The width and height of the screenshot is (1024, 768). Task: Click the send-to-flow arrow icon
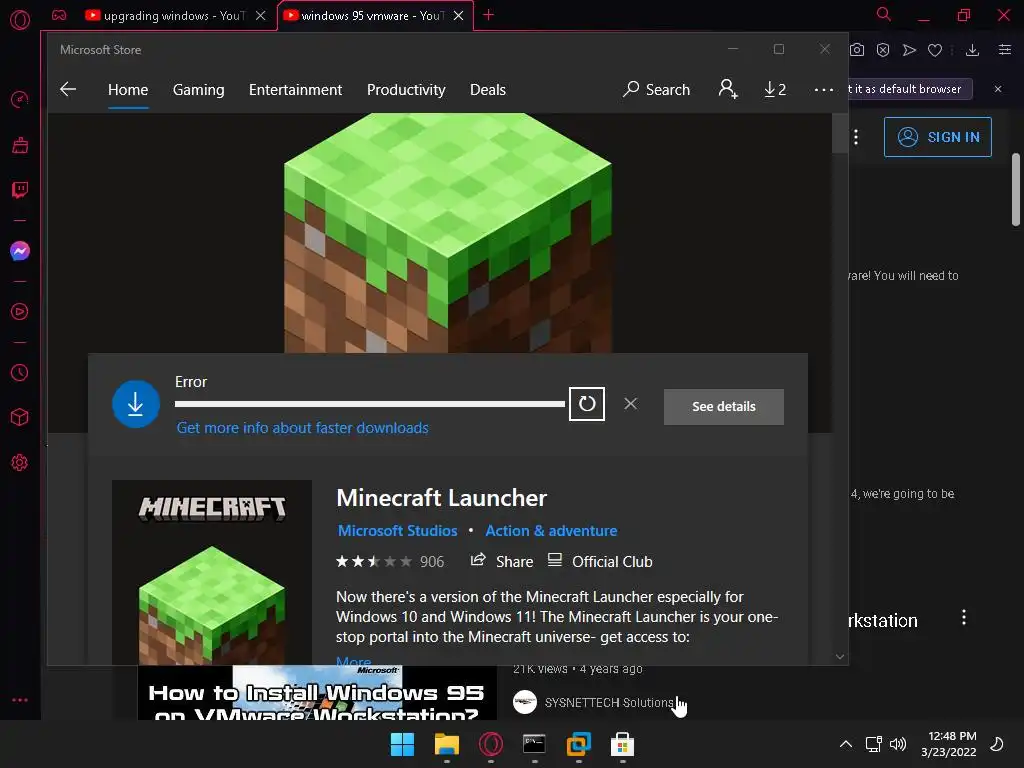[x=909, y=50]
